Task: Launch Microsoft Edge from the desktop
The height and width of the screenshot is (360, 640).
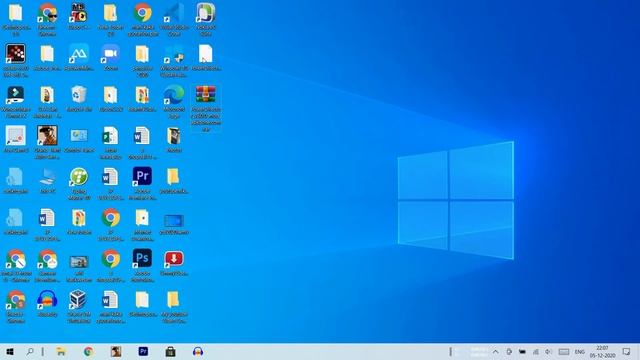Action: 174,101
